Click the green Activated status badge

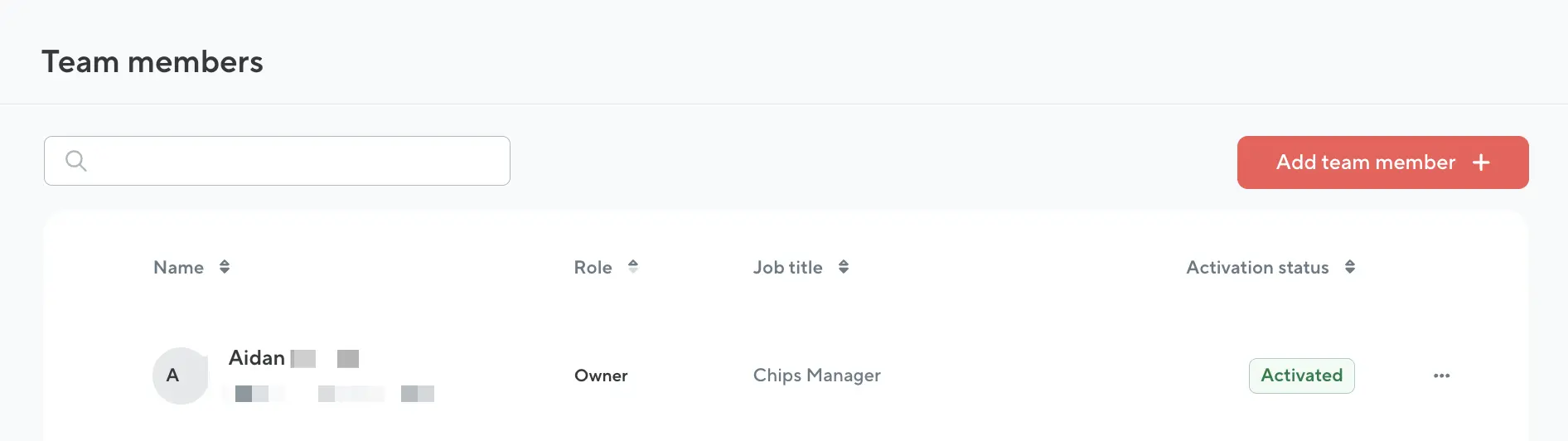(1301, 376)
